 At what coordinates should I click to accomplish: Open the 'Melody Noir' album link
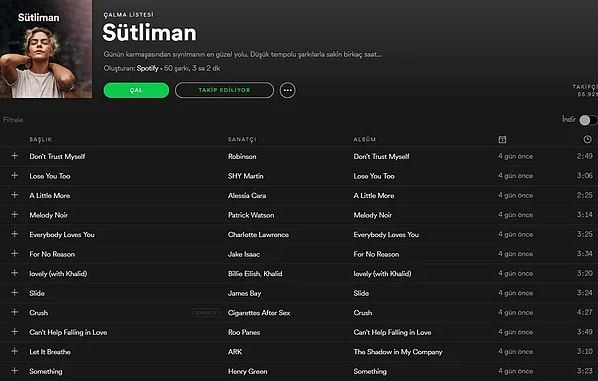373,215
